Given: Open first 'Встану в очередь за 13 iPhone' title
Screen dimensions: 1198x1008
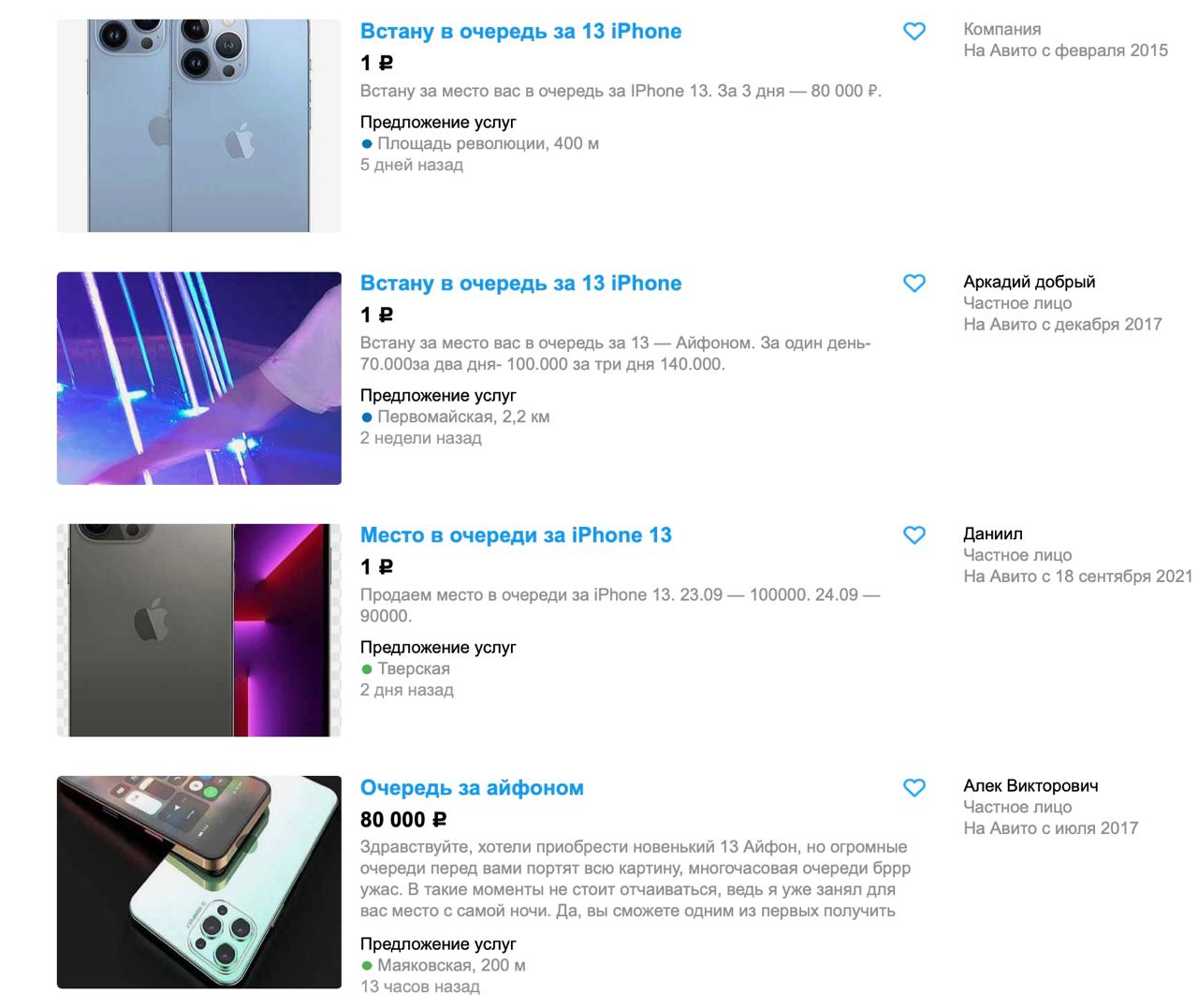Looking at the screenshot, I should pyautogui.click(x=520, y=31).
